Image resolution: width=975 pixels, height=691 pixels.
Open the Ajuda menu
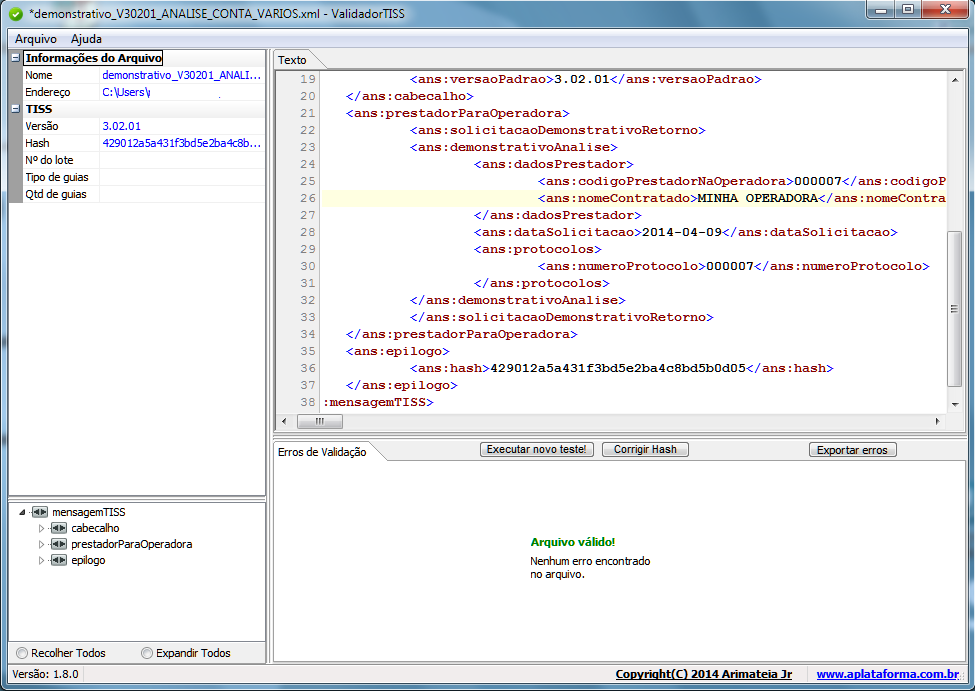pos(86,39)
